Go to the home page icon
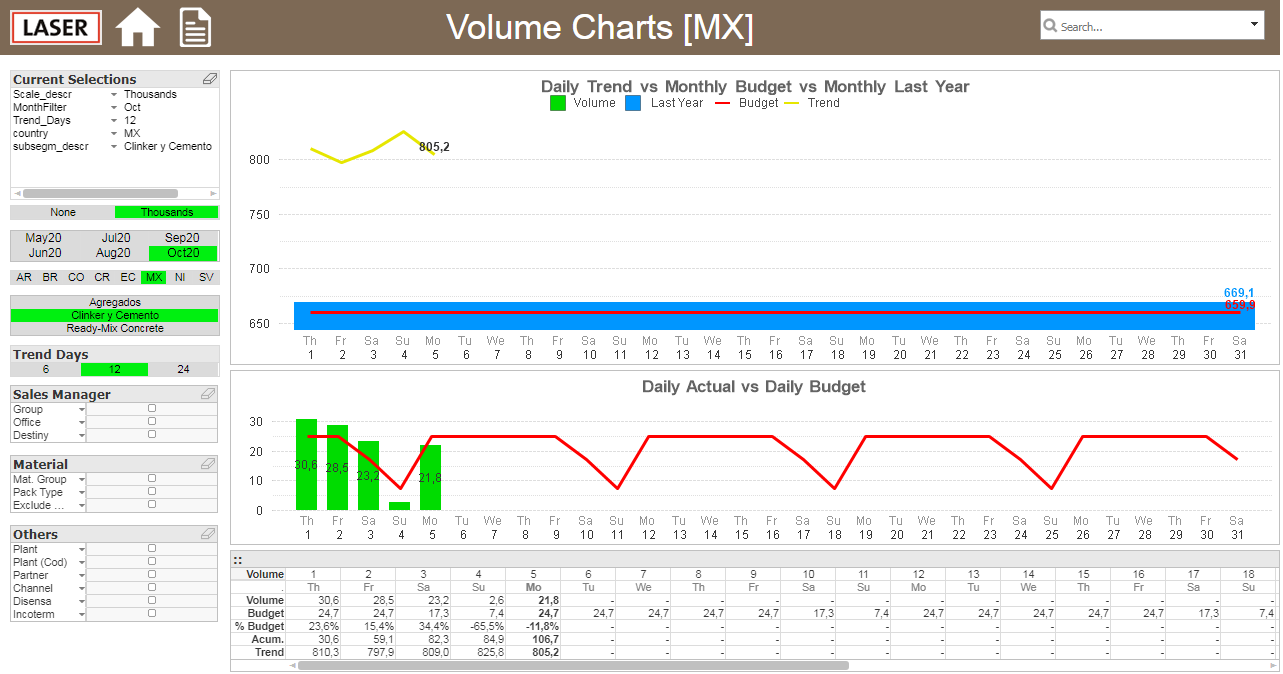The image size is (1283, 674). (138, 27)
